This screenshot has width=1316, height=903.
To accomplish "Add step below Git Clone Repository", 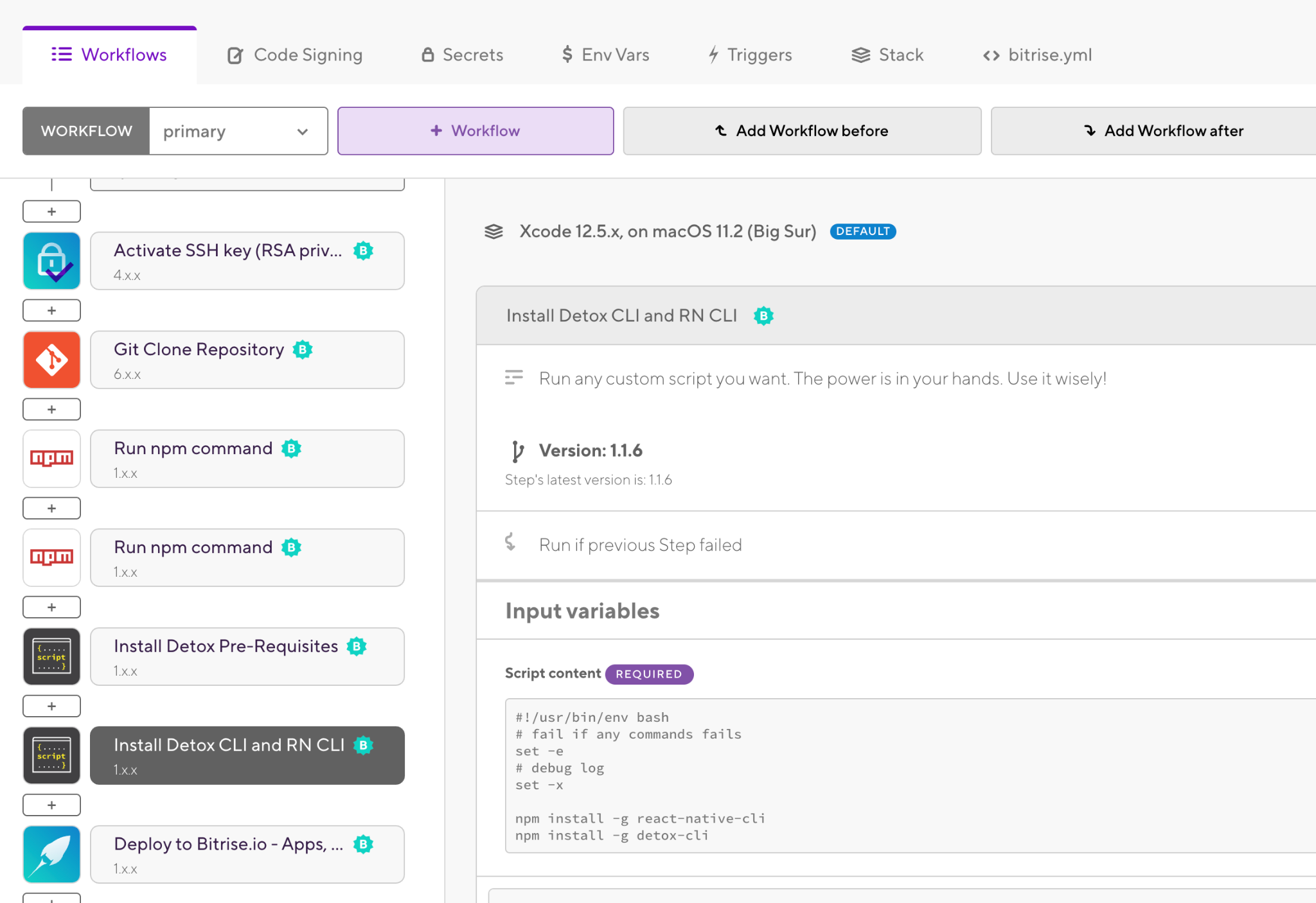I will (52, 409).
